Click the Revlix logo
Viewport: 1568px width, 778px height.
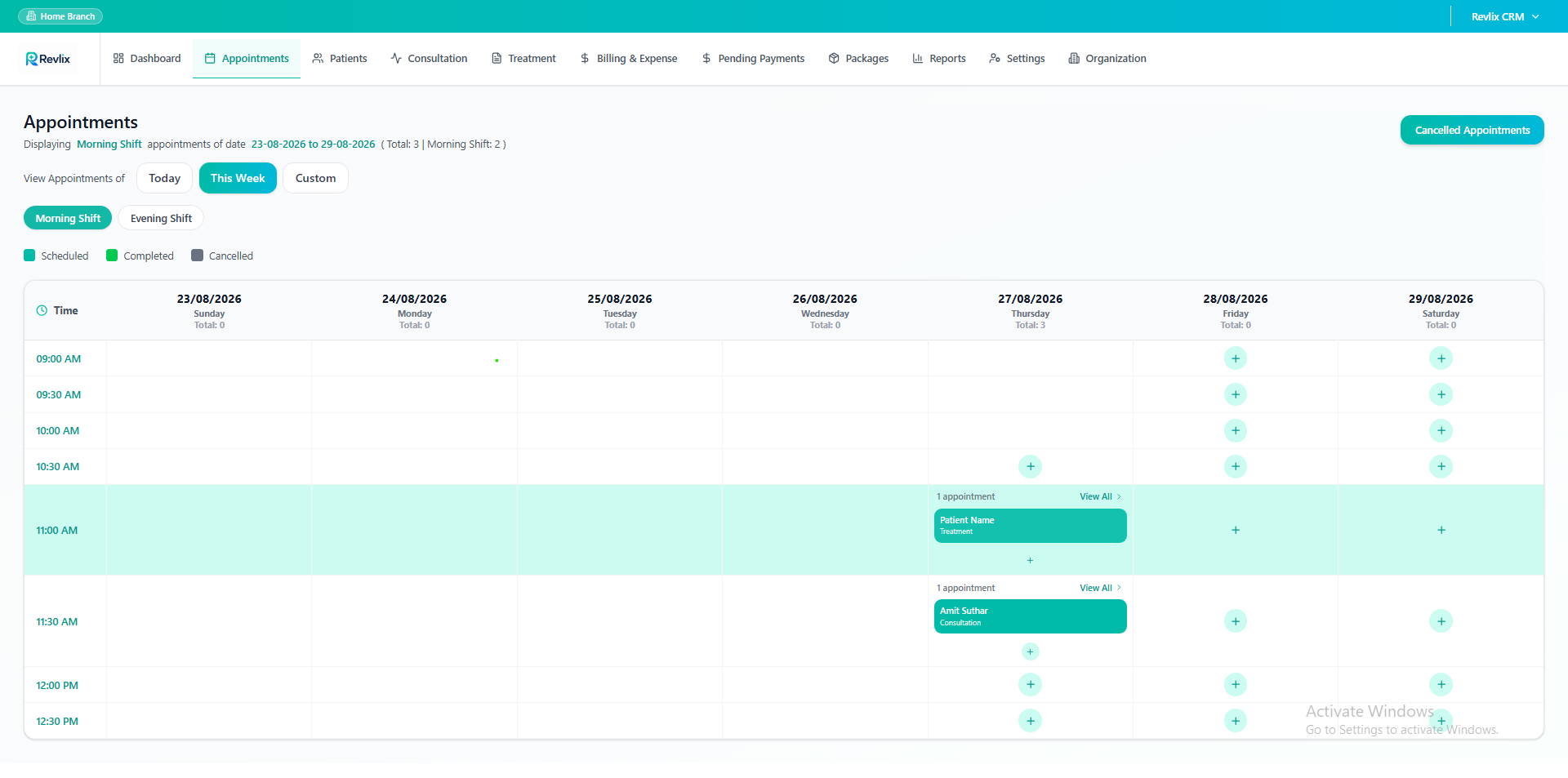click(x=48, y=59)
